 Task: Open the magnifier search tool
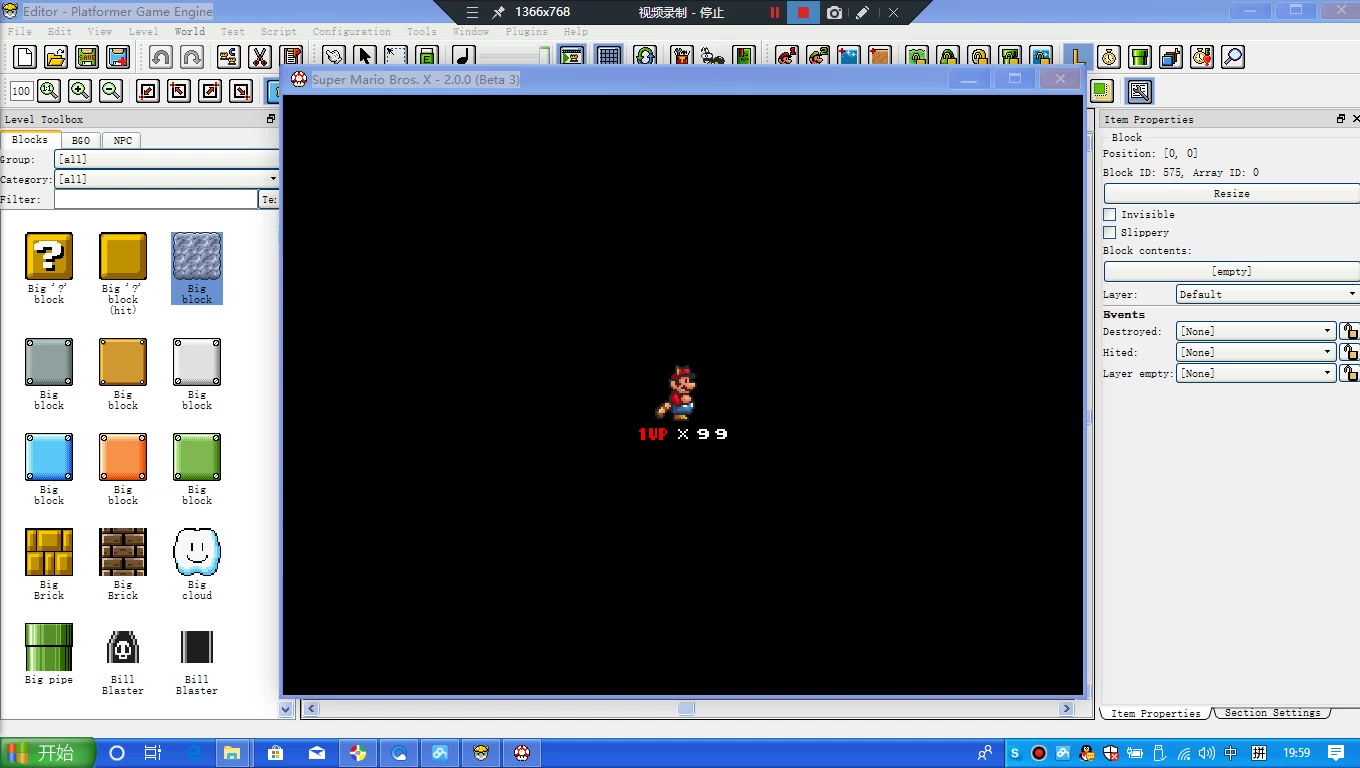[1233, 57]
